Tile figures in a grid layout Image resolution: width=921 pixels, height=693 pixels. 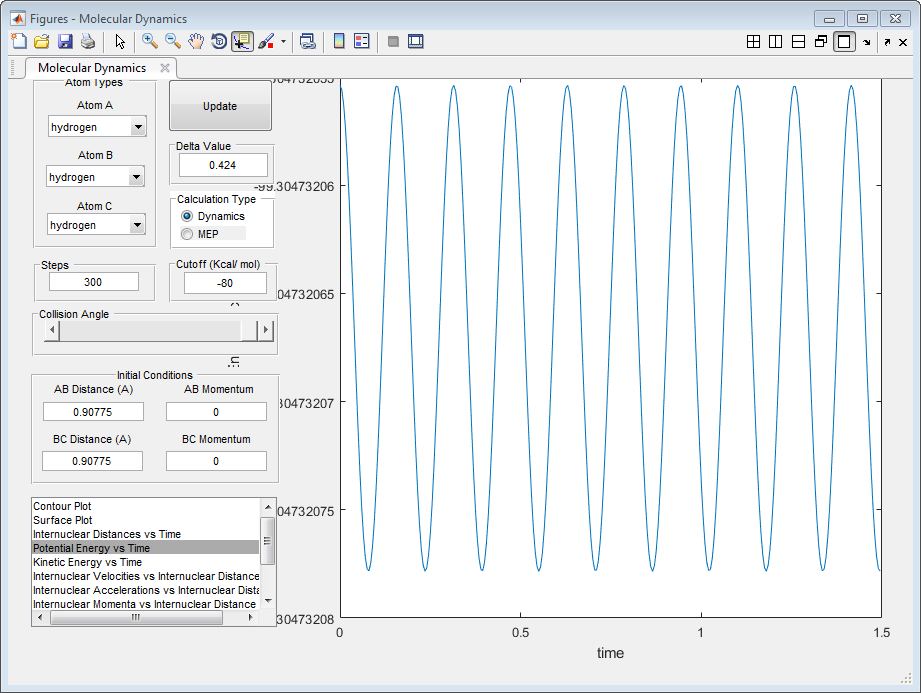tap(753, 41)
